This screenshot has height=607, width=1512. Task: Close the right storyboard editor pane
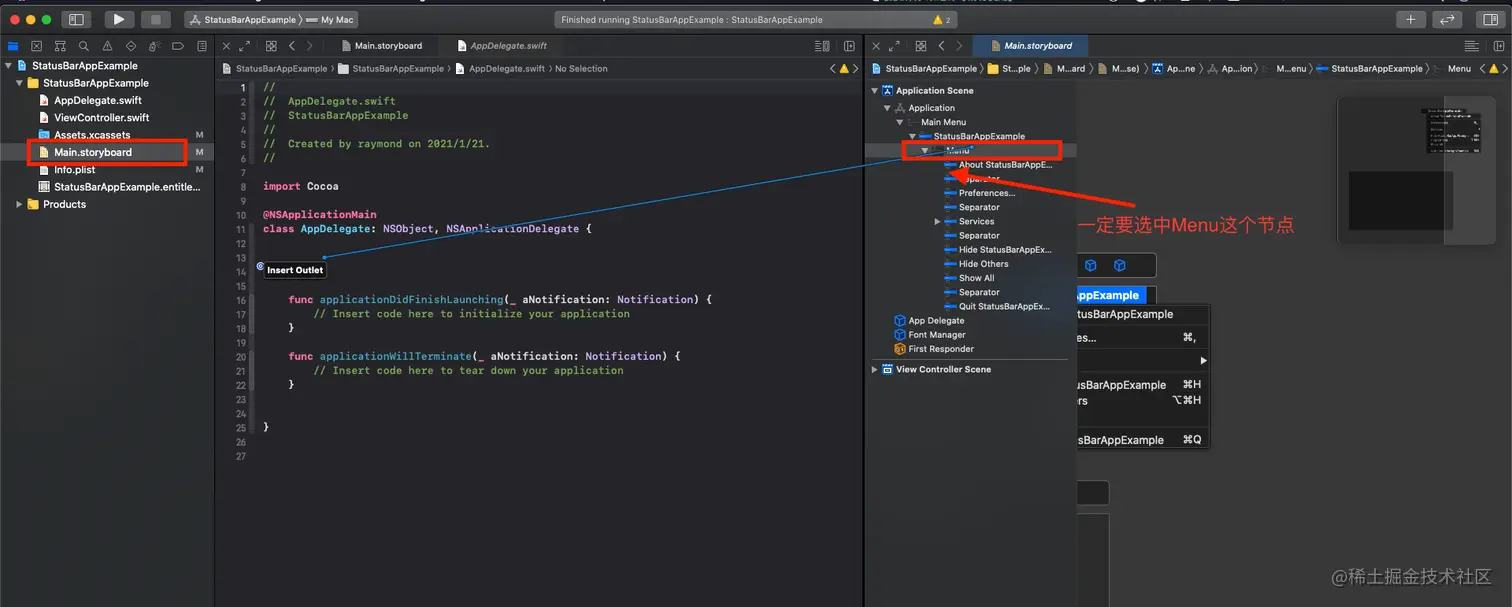876,46
